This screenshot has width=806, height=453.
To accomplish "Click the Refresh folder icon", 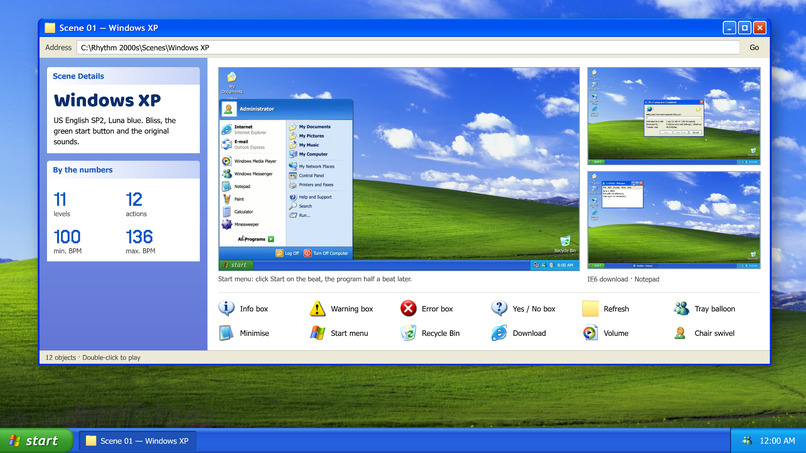I will tap(590, 309).
